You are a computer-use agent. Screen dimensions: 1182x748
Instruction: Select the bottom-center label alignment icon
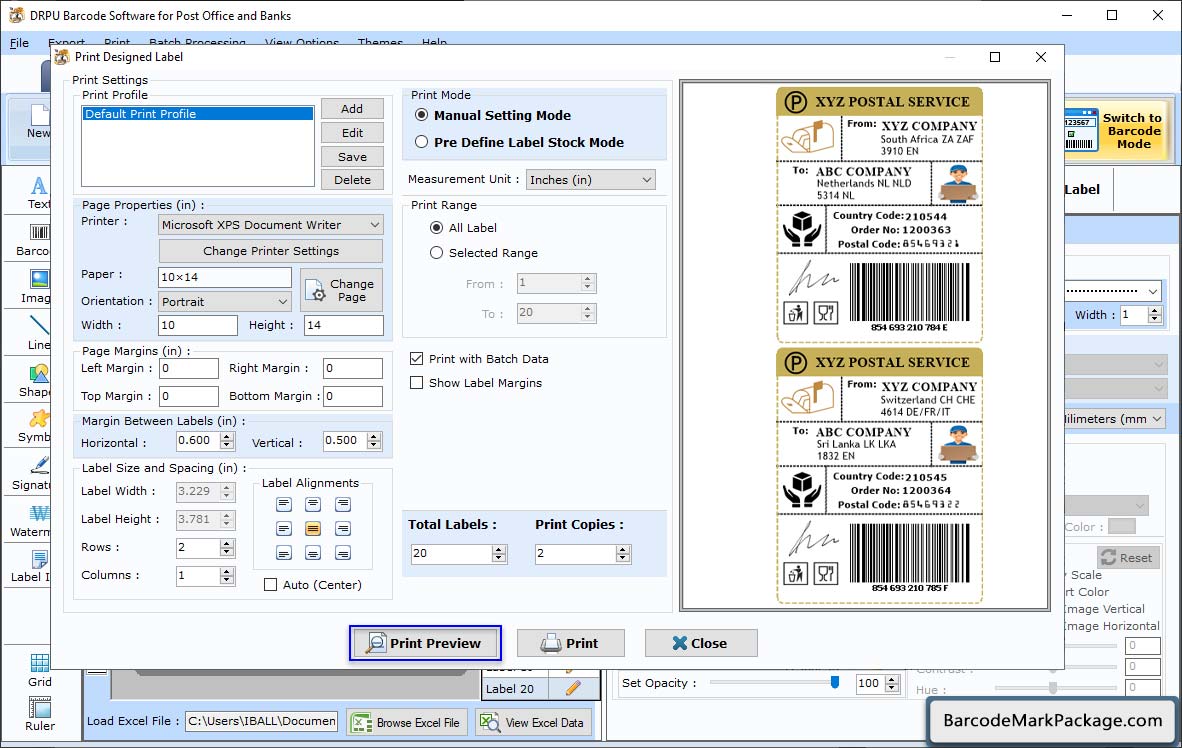313,553
